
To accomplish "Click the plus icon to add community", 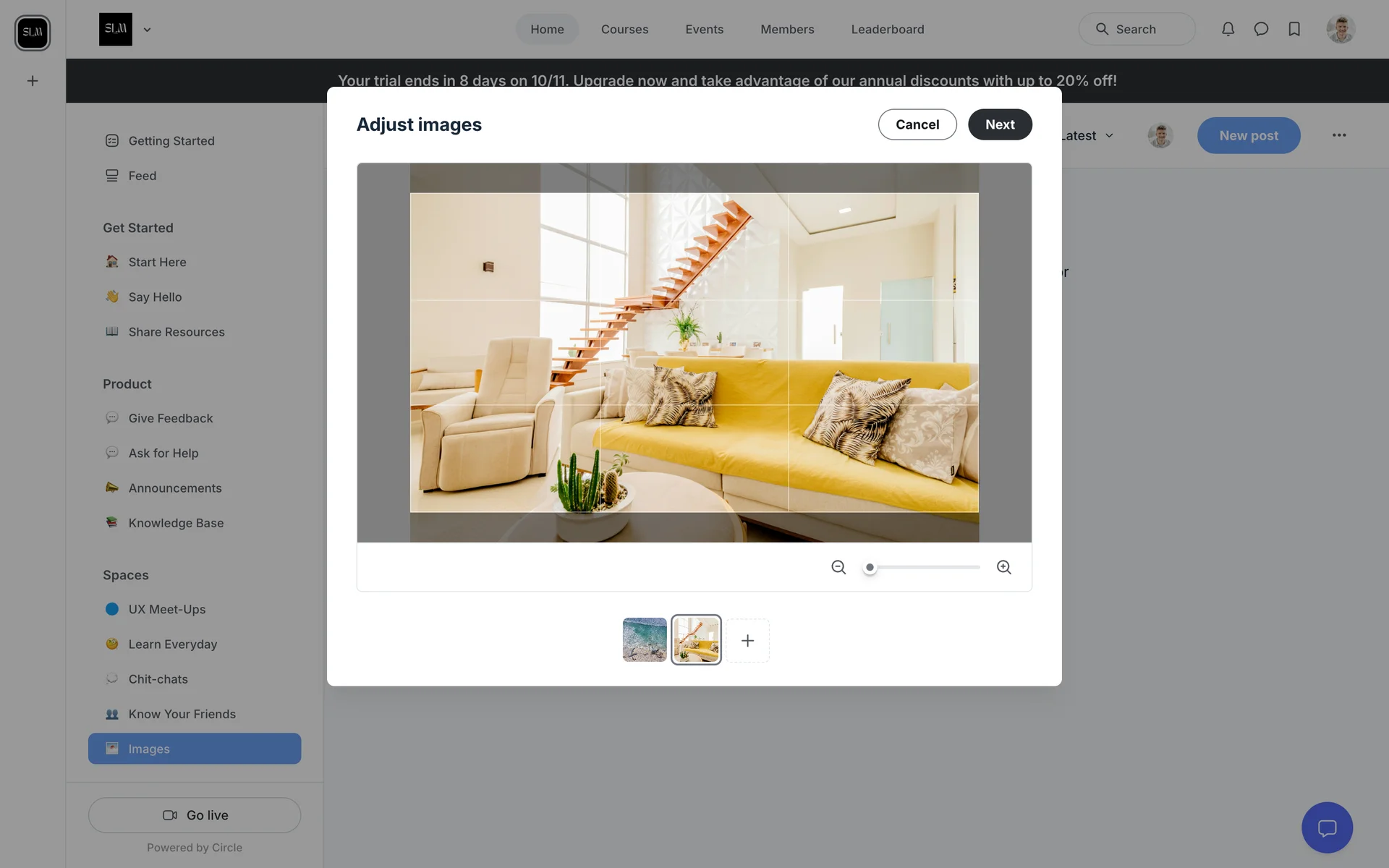I will (33, 81).
